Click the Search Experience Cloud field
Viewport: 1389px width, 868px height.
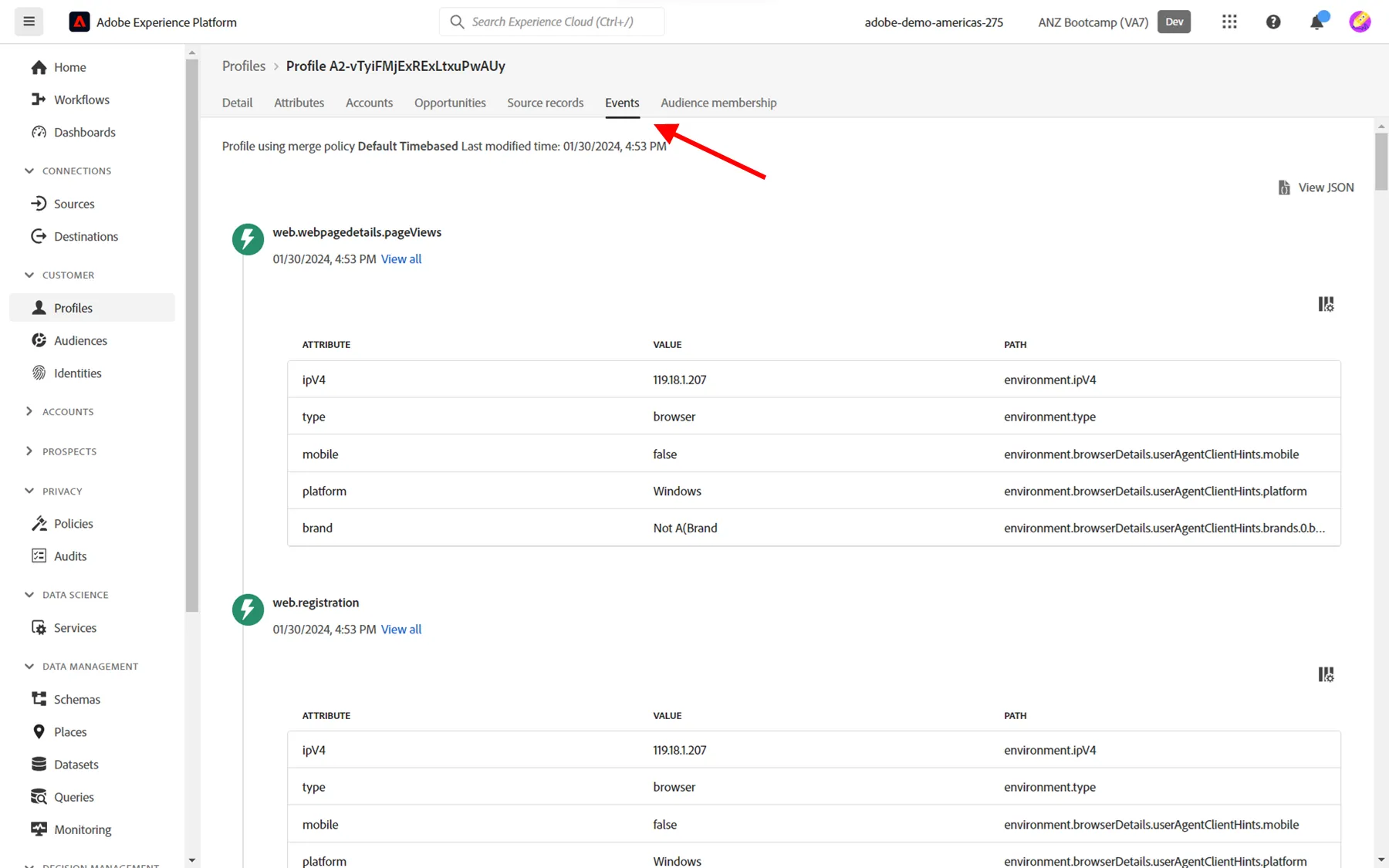tap(552, 22)
